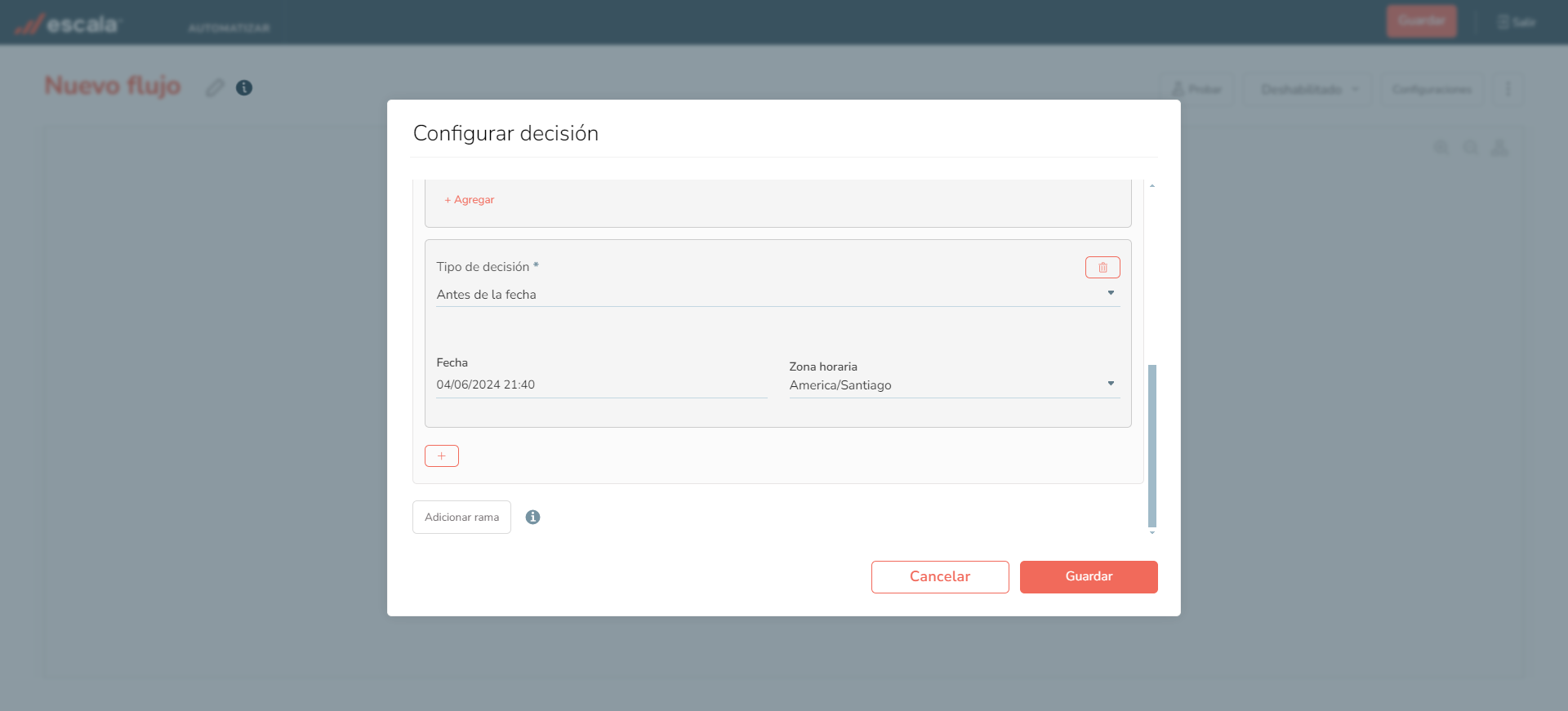Delete the decision condition with trash icon
Image resolution: width=1568 pixels, height=711 pixels.
(x=1102, y=267)
